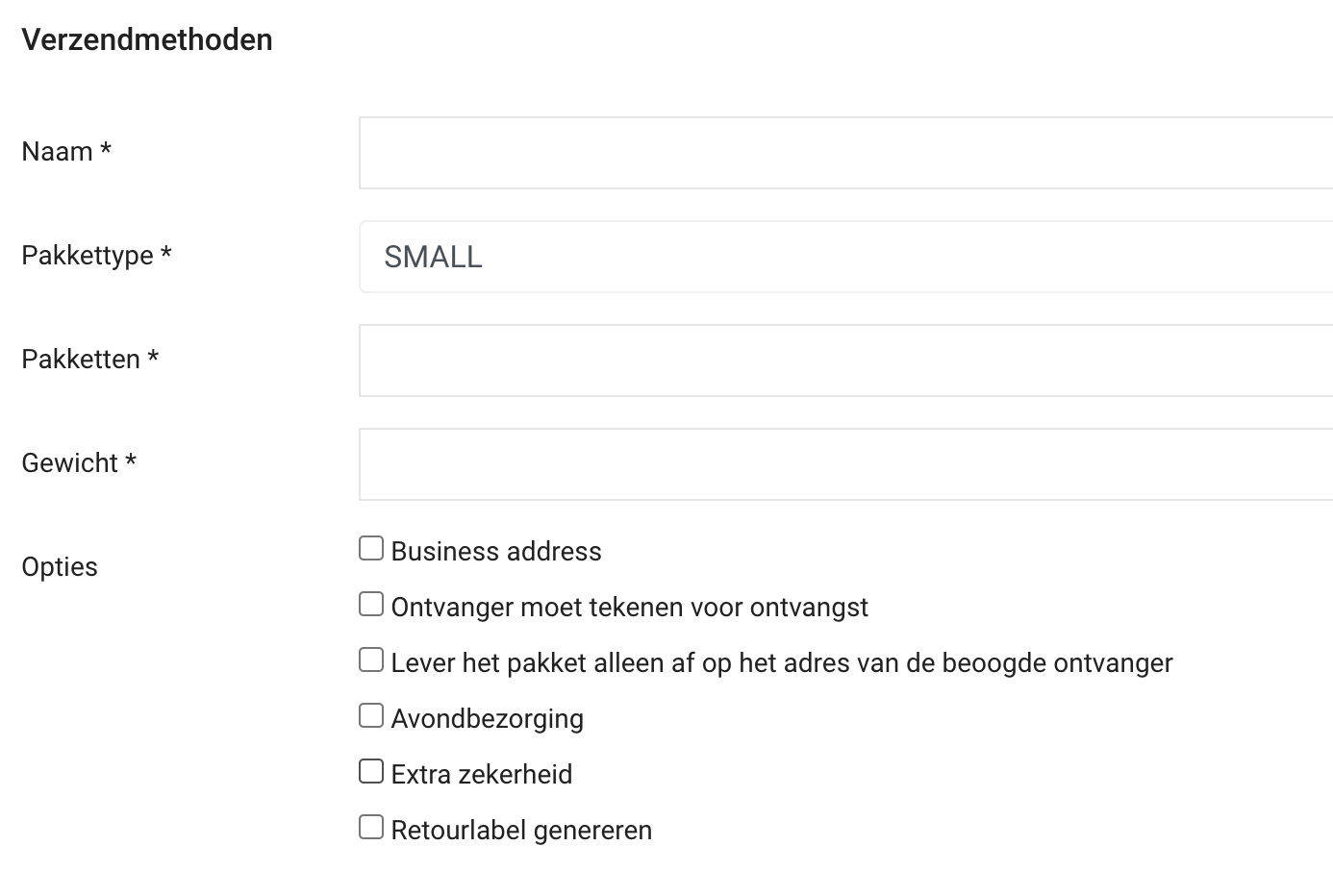The image size is (1333, 896).
Task: Click the Naam label
Action: click(x=66, y=151)
